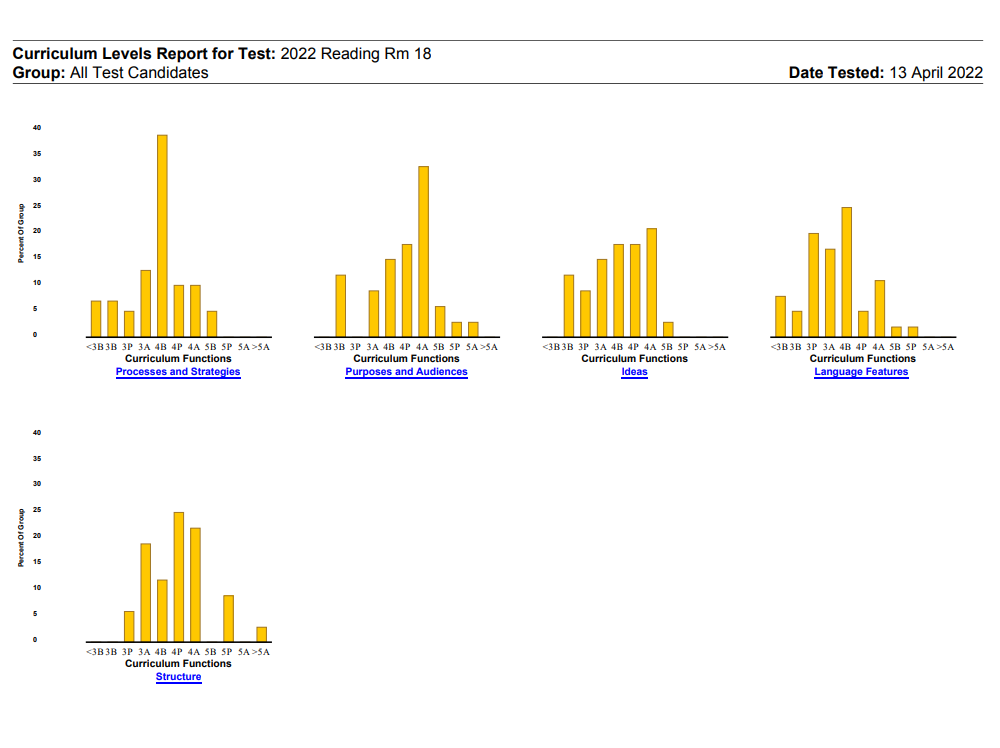Screen dimensions: 1000x748
Task: Click the tallest bar in Ideas chart
Action: [651, 283]
